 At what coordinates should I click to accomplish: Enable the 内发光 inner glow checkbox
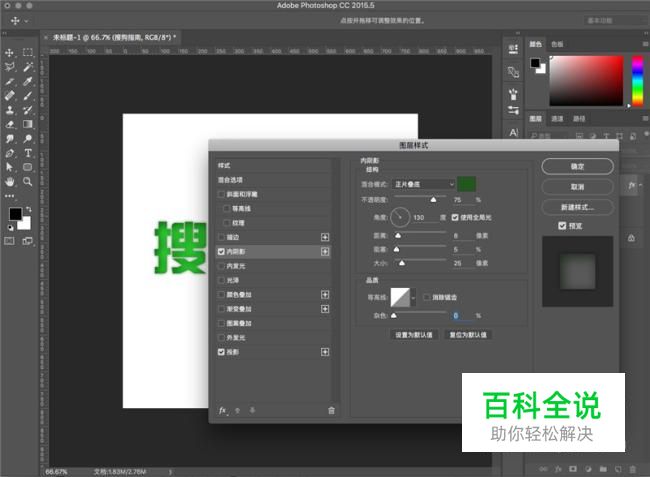(x=221, y=266)
